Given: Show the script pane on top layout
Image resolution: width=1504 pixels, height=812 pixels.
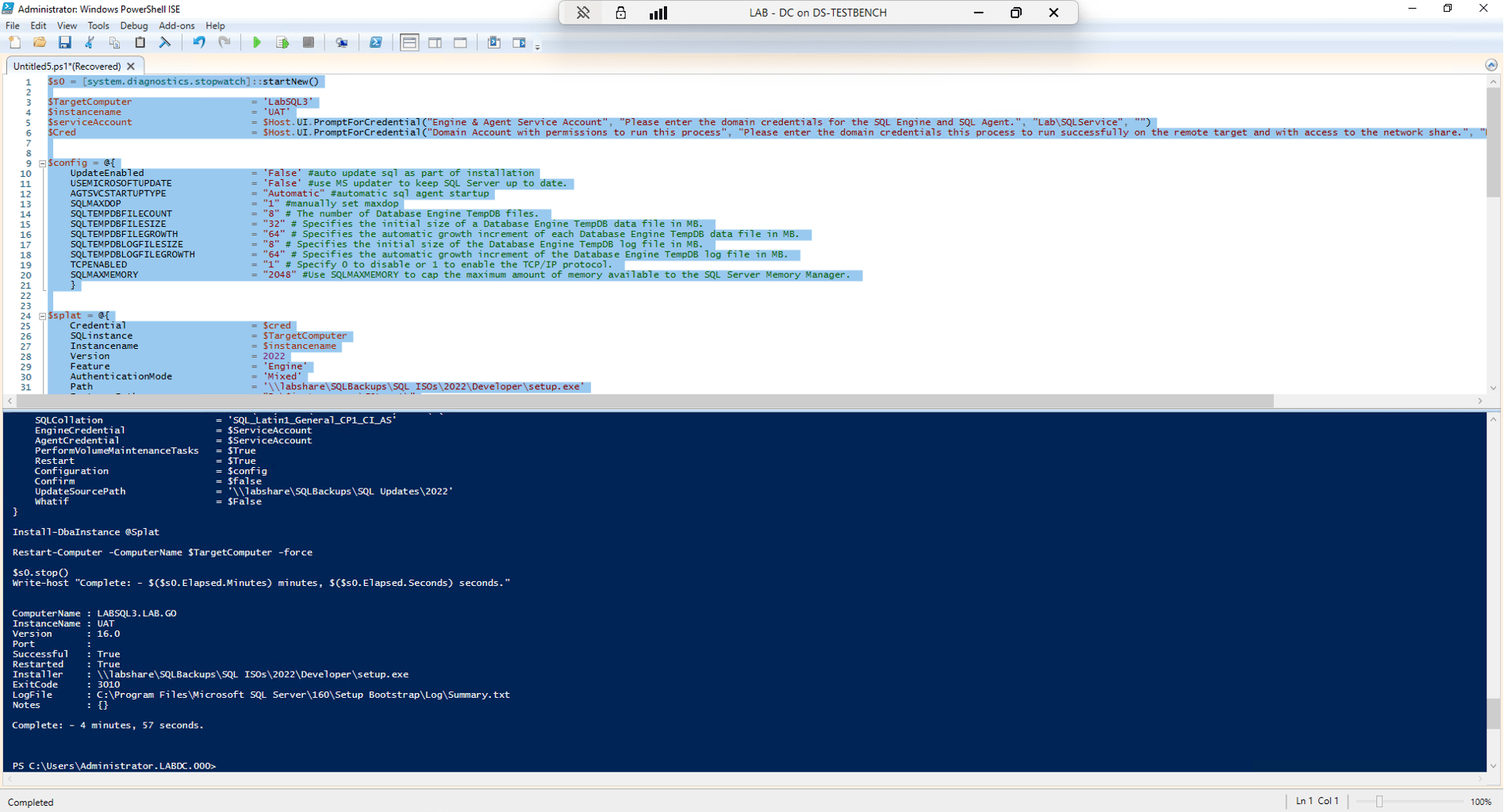Looking at the screenshot, I should point(409,43).
